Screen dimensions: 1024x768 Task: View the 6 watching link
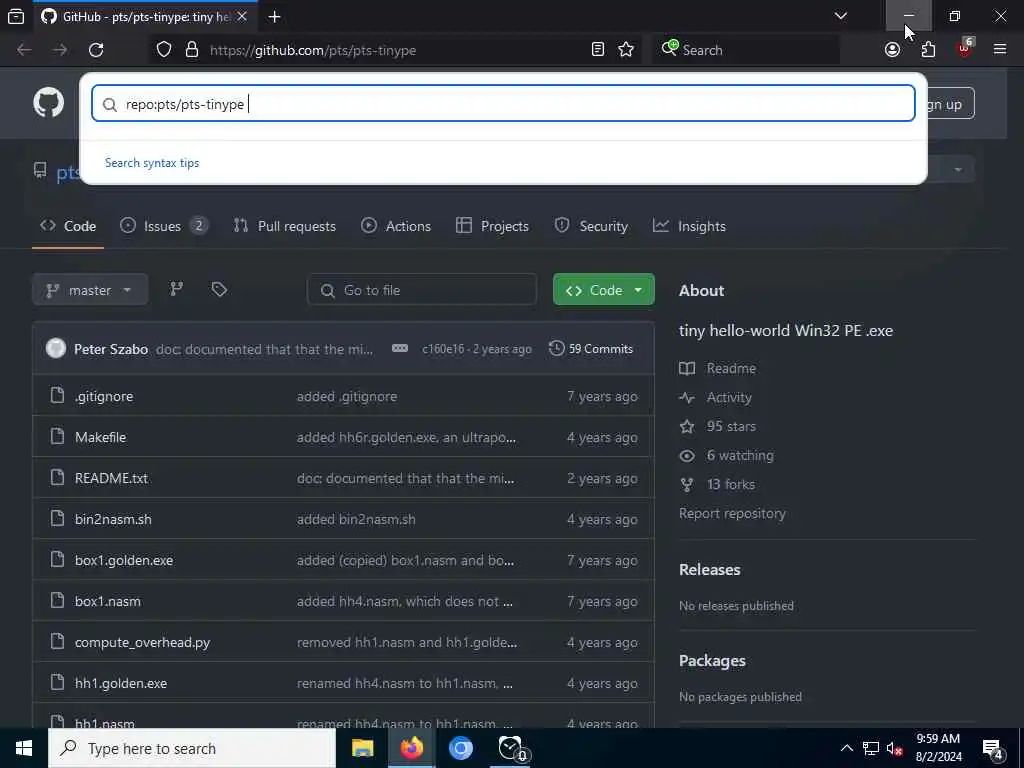(727, 455)
